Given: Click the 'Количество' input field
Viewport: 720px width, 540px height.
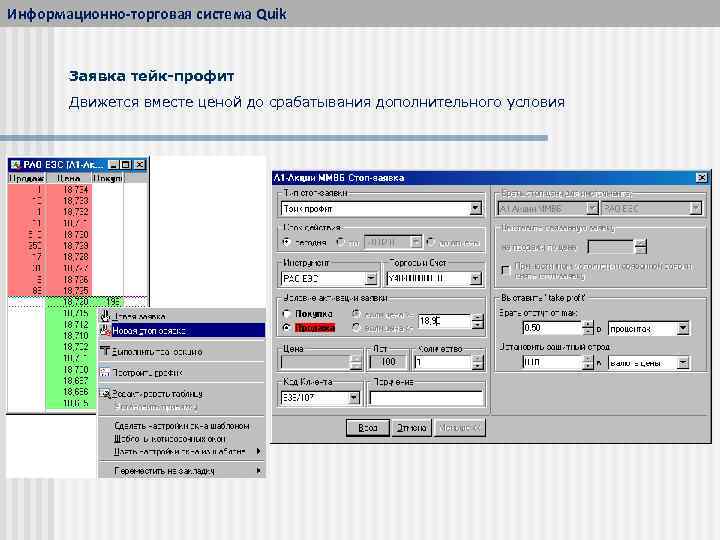Looking at the screenshot, I should [443, 362].
